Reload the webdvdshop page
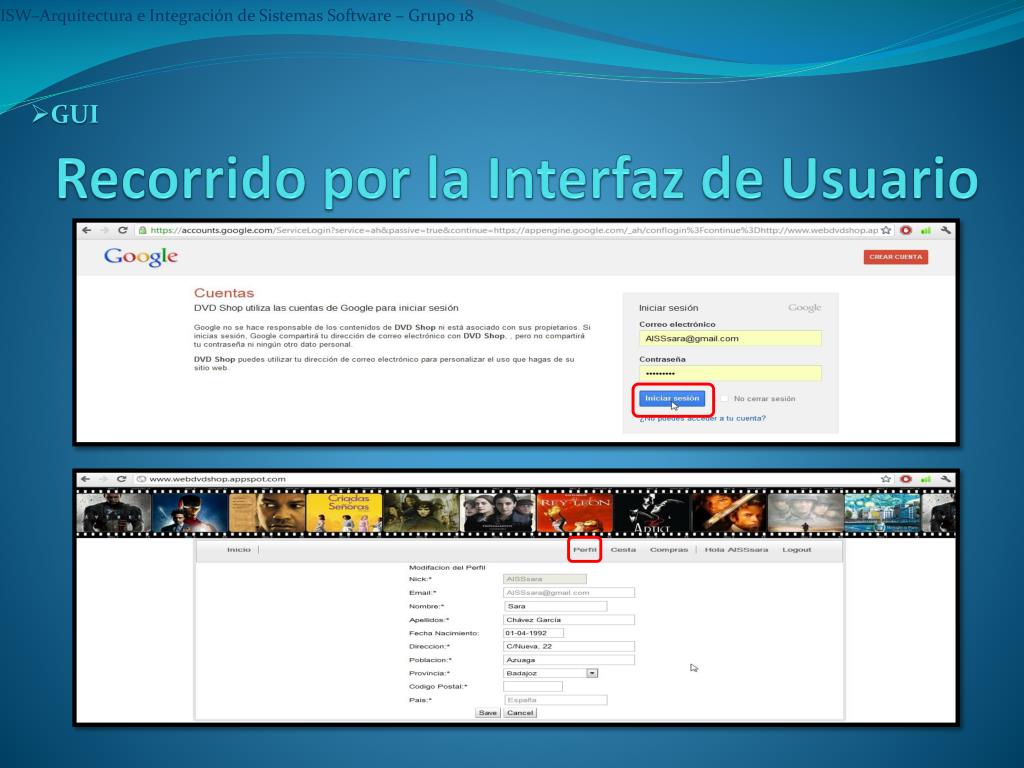The image size is (1024, 768). click(121, 479)
